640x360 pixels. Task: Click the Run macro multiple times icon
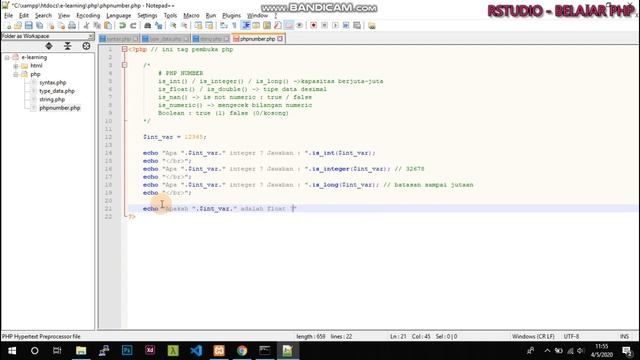(x=346, y=26)
